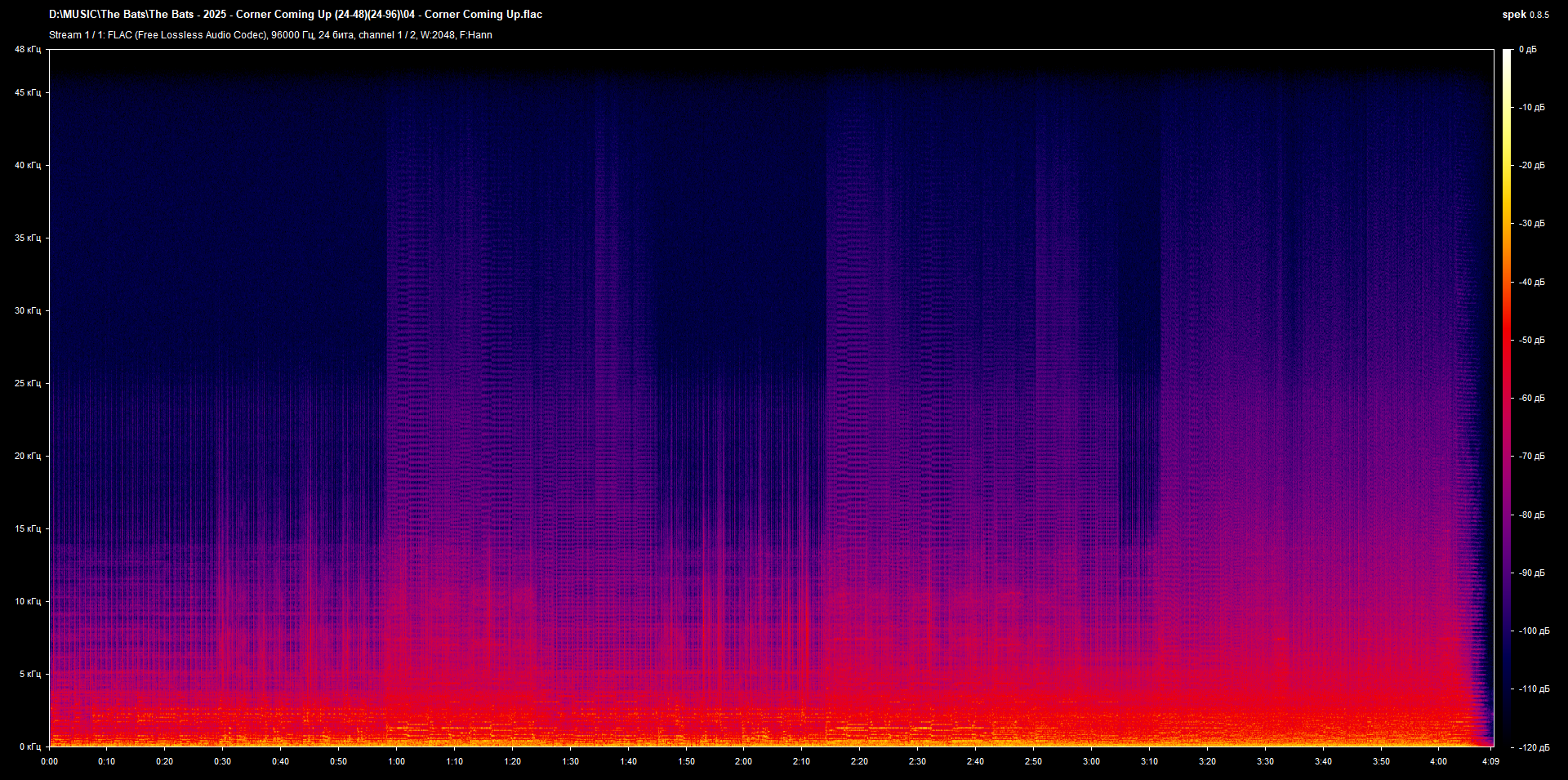Click the 20 kHz frequency axis label
1568x780 pixels.
click(x=27, y=456)
